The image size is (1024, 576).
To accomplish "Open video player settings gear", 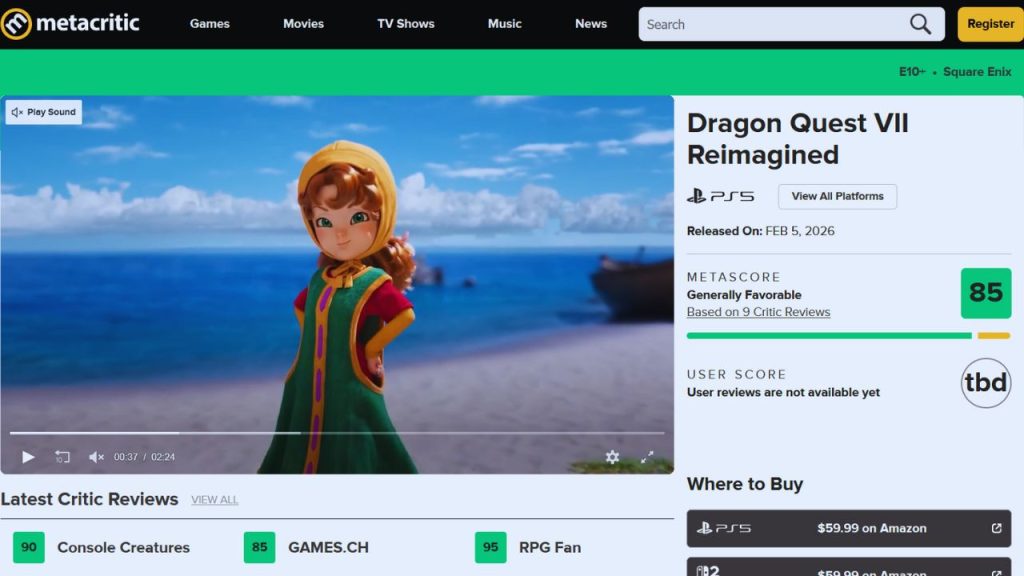I will pyautogui.click(x=612, y=457).
